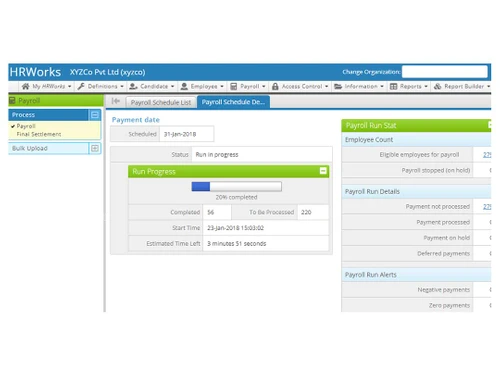Screen dimensions: 500x375
Task: Click the Candidate person icon
Action: [x=133, y=86]
